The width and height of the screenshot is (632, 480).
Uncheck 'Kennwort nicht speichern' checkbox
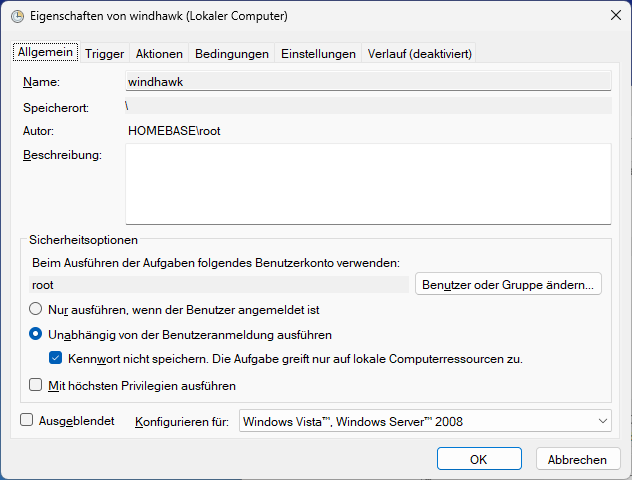pos(56,358)
